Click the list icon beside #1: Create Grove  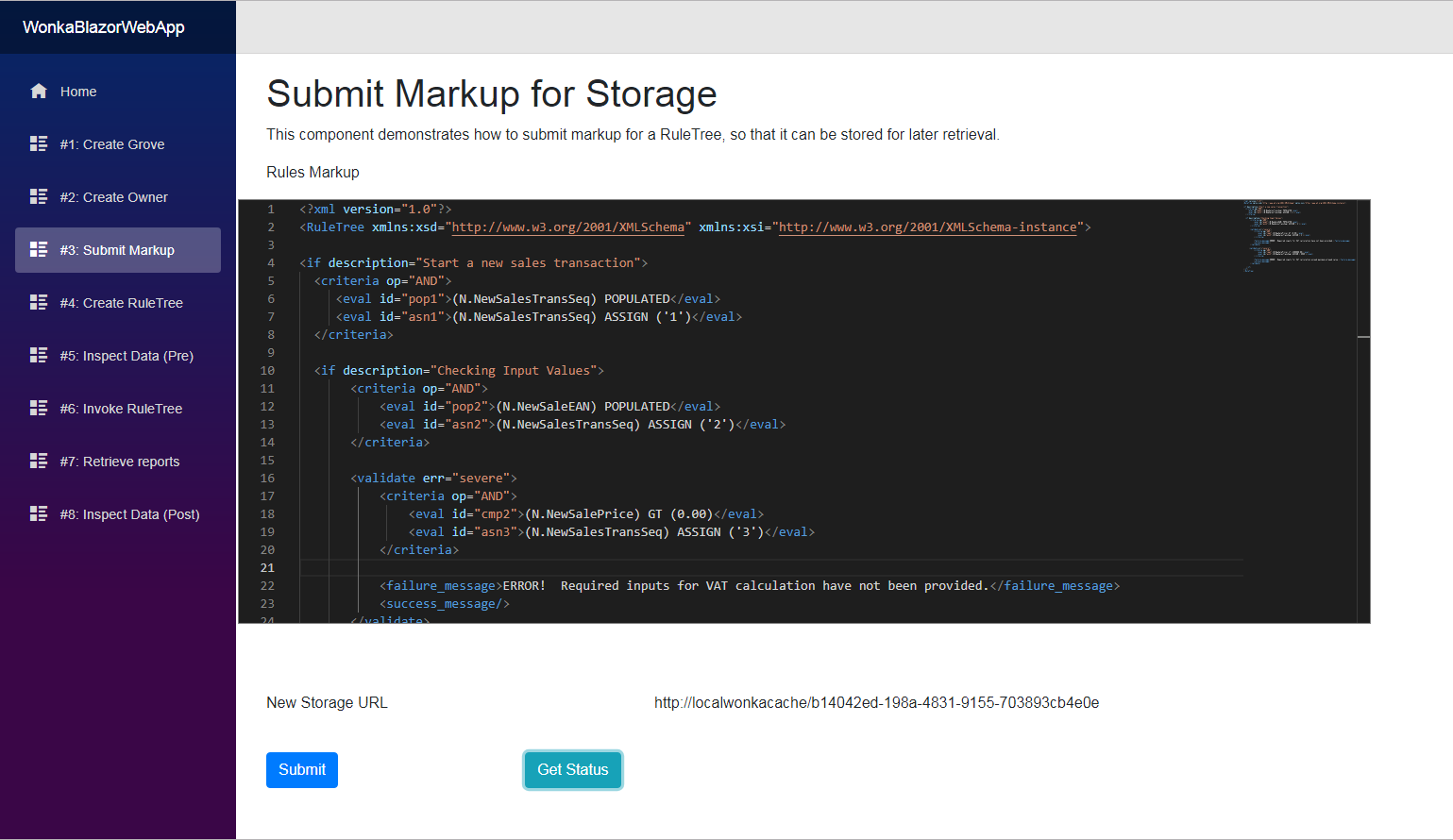click(39, 144)
